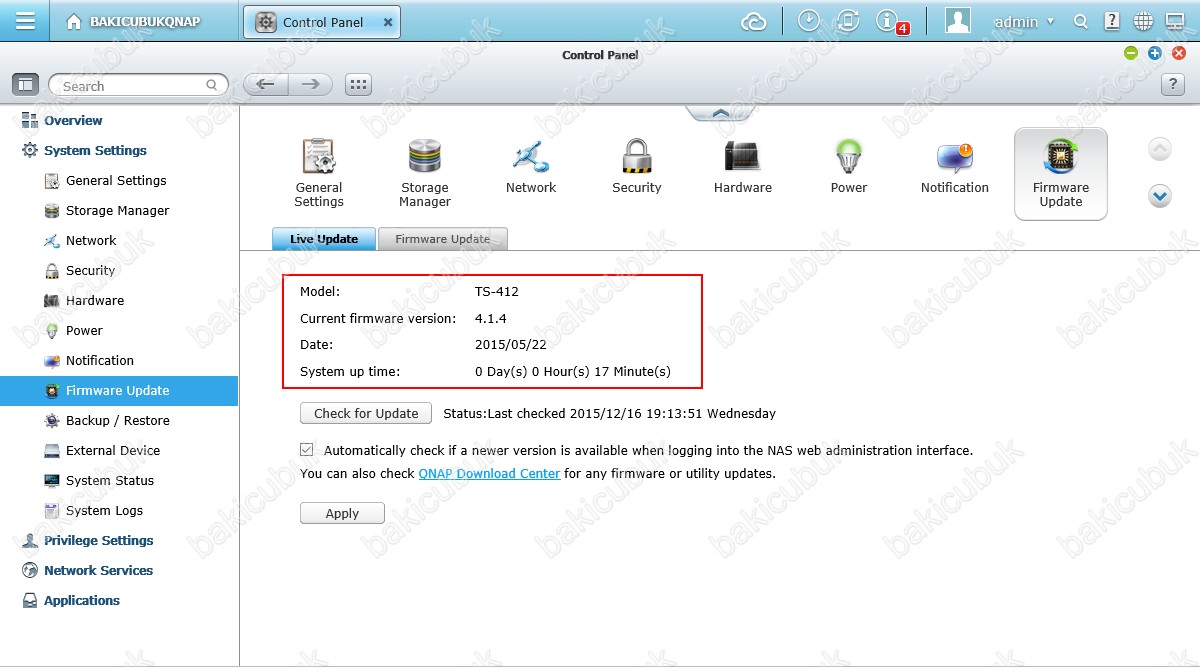Collapse System Settings sidebar section
1200x667 pixels.
click(x=95, y=150)
